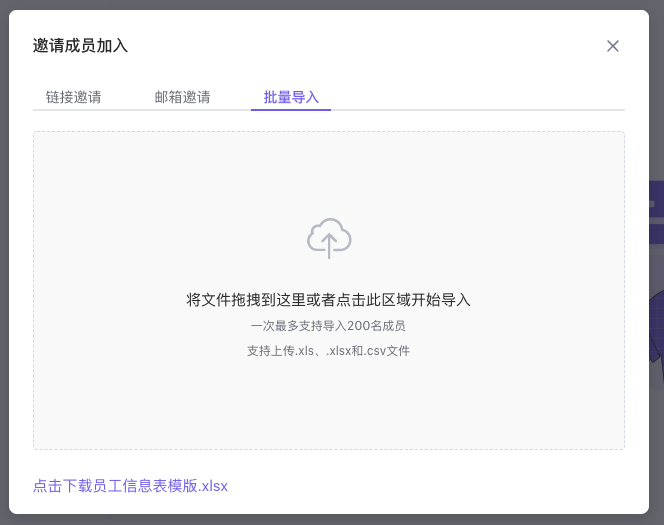Click the 将文件拖拽到这里 import prompt text
This screenshot has width=664, height=525.
pyautogui.click(x=328, y=300)
